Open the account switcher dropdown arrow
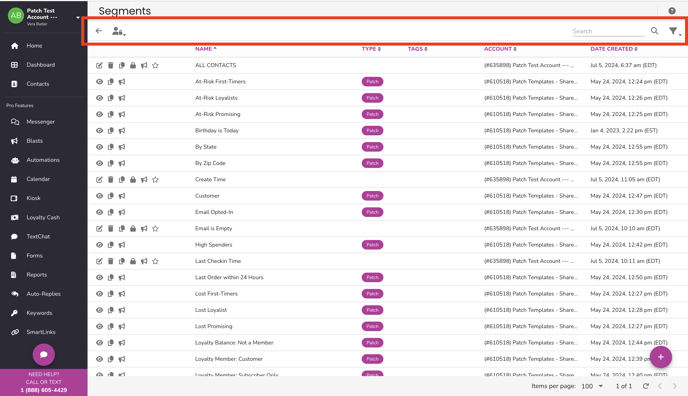Image resolution: width=688 pixels, height=396 pixels. point(78,18)
